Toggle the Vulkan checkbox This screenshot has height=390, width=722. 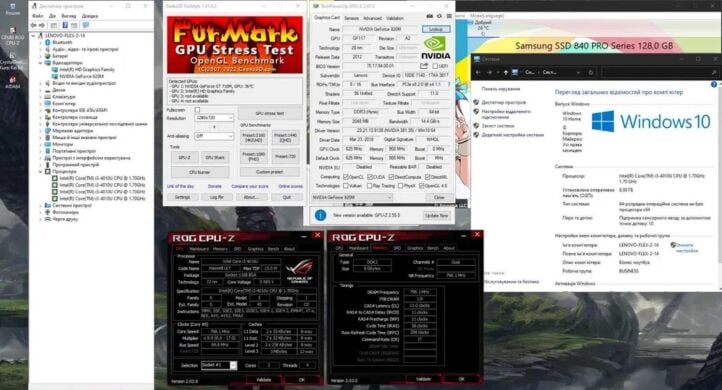[x=346, y=186]
